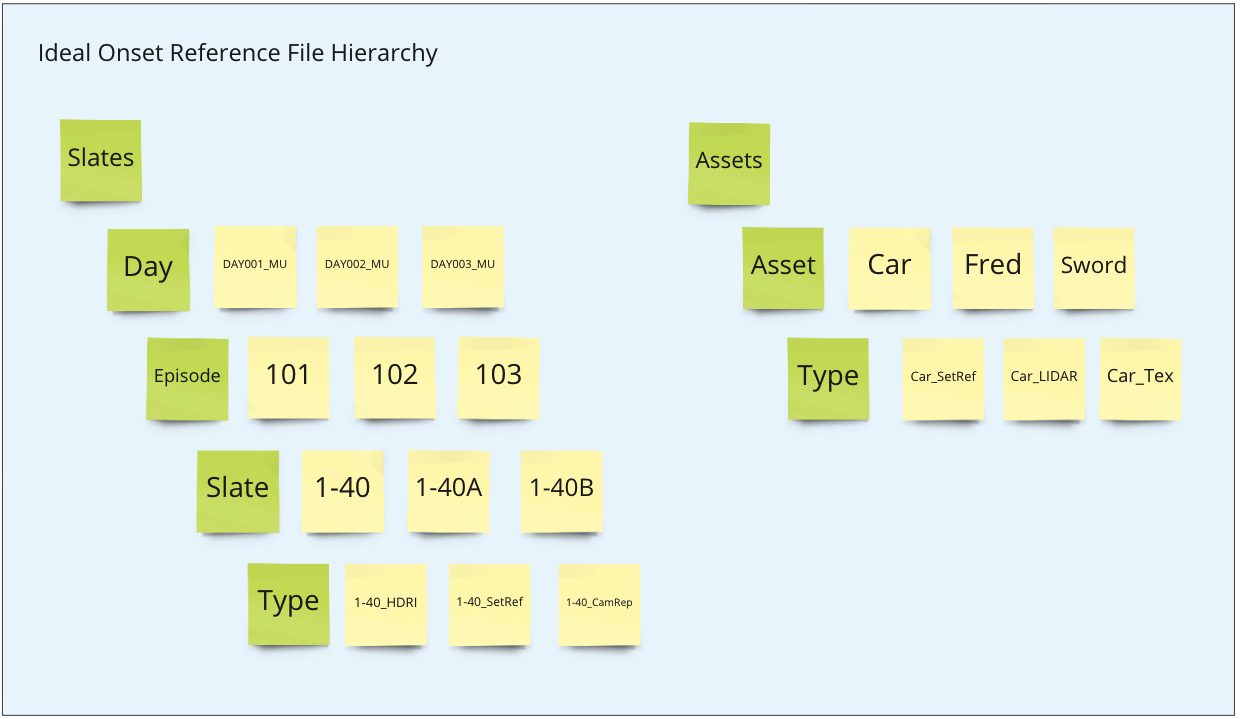Select the green Day sticky note
1242x719 pixels.
[x=148, y=269]
